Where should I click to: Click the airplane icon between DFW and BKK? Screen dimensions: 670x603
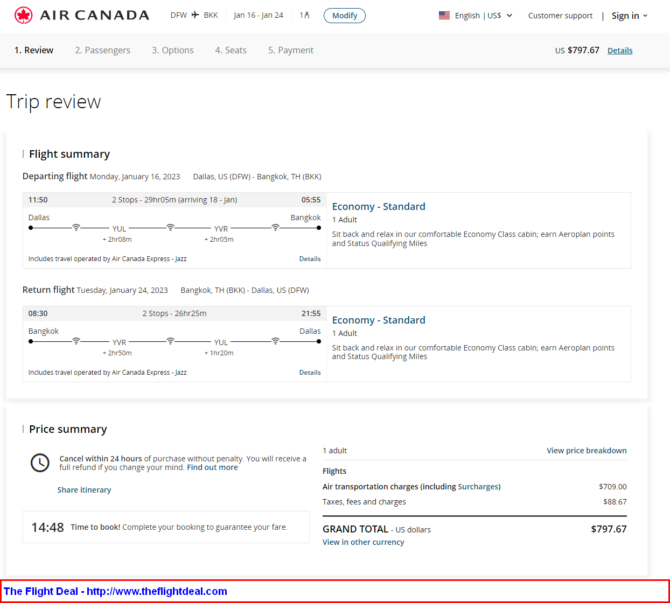tap(195, 15)
